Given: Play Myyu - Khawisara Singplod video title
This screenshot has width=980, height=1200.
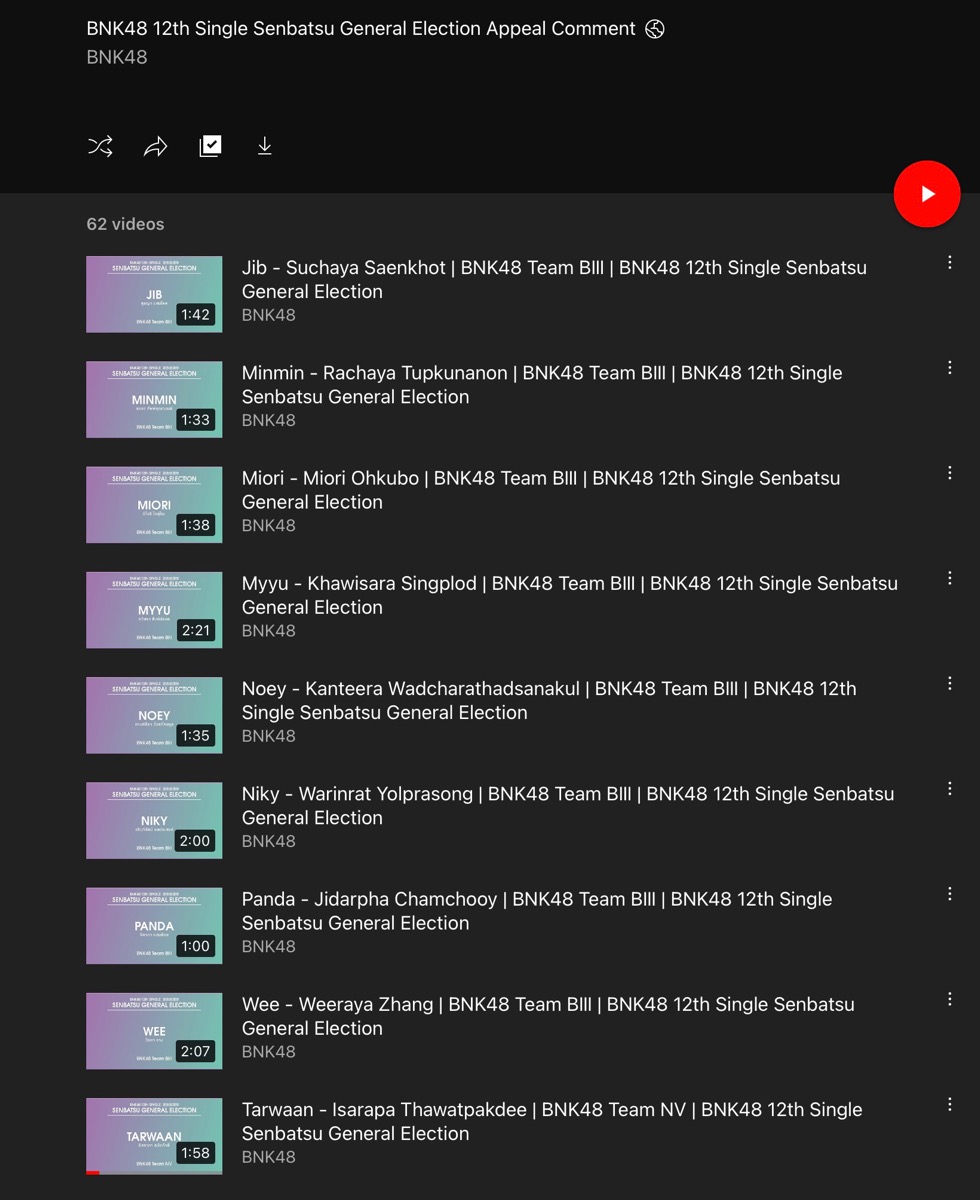Looking at the screenshot, I should [570, 595].
